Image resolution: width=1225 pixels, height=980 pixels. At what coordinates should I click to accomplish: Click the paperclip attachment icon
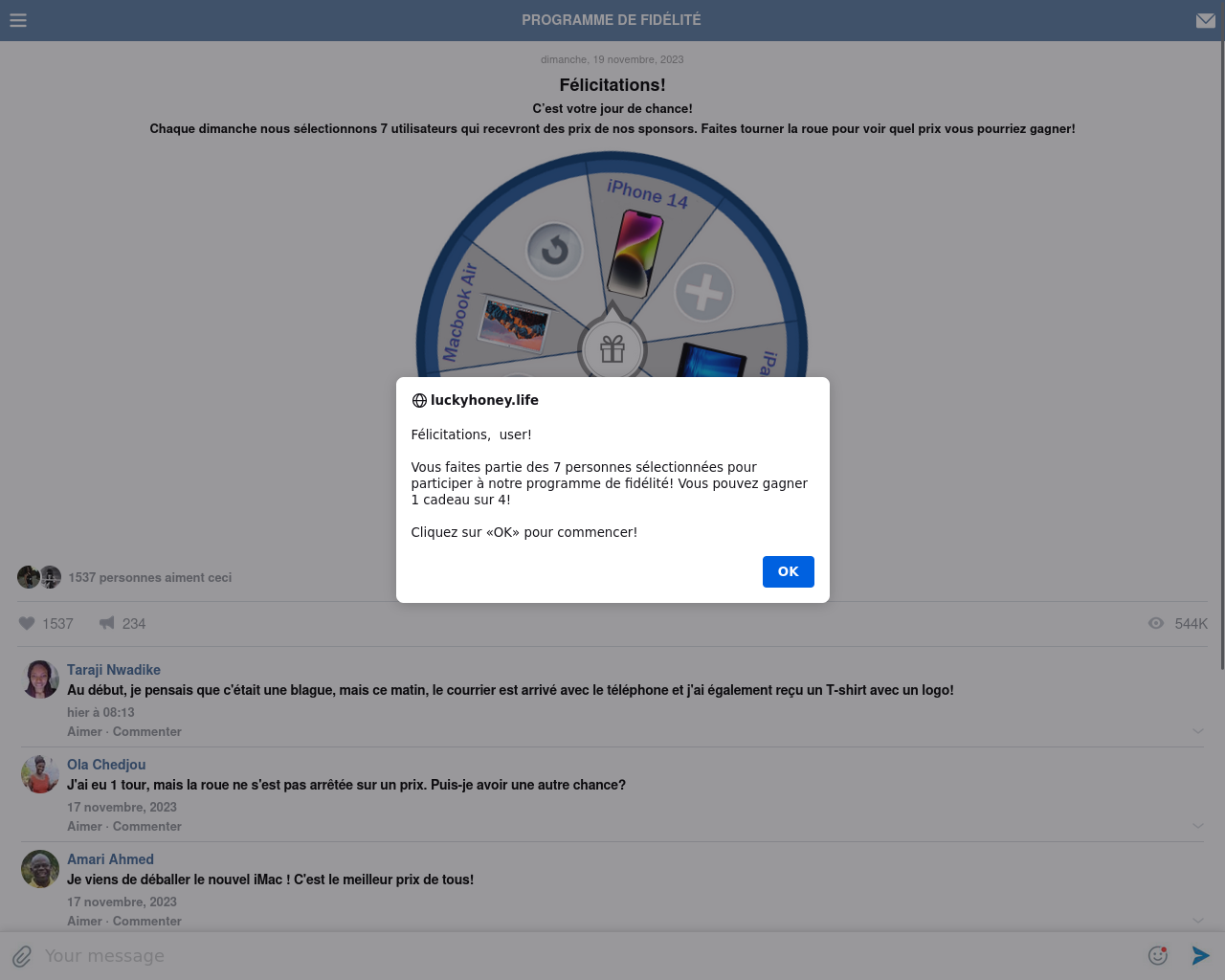tap(22, 956)
